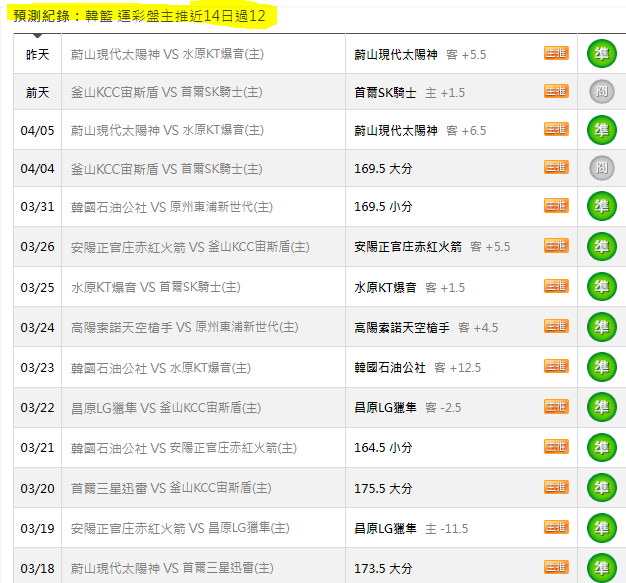Open matchup 高陽索諾天空槍手 VS 原州東浦新世代(主)
Image resolution: width=626 pixels, height=583 pixels.
(184, 327)
